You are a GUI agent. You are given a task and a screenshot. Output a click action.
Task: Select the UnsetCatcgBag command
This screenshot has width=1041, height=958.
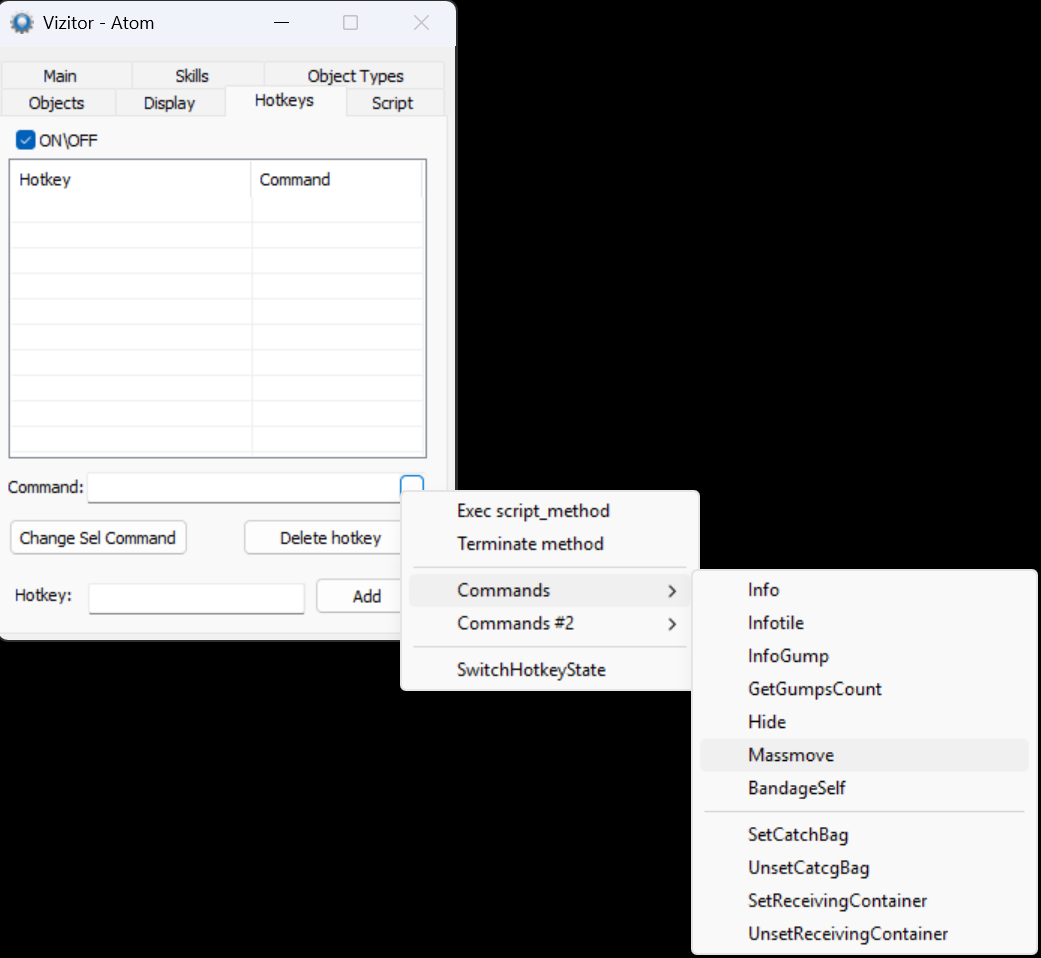pyautogui.click(x=864, y=868)
